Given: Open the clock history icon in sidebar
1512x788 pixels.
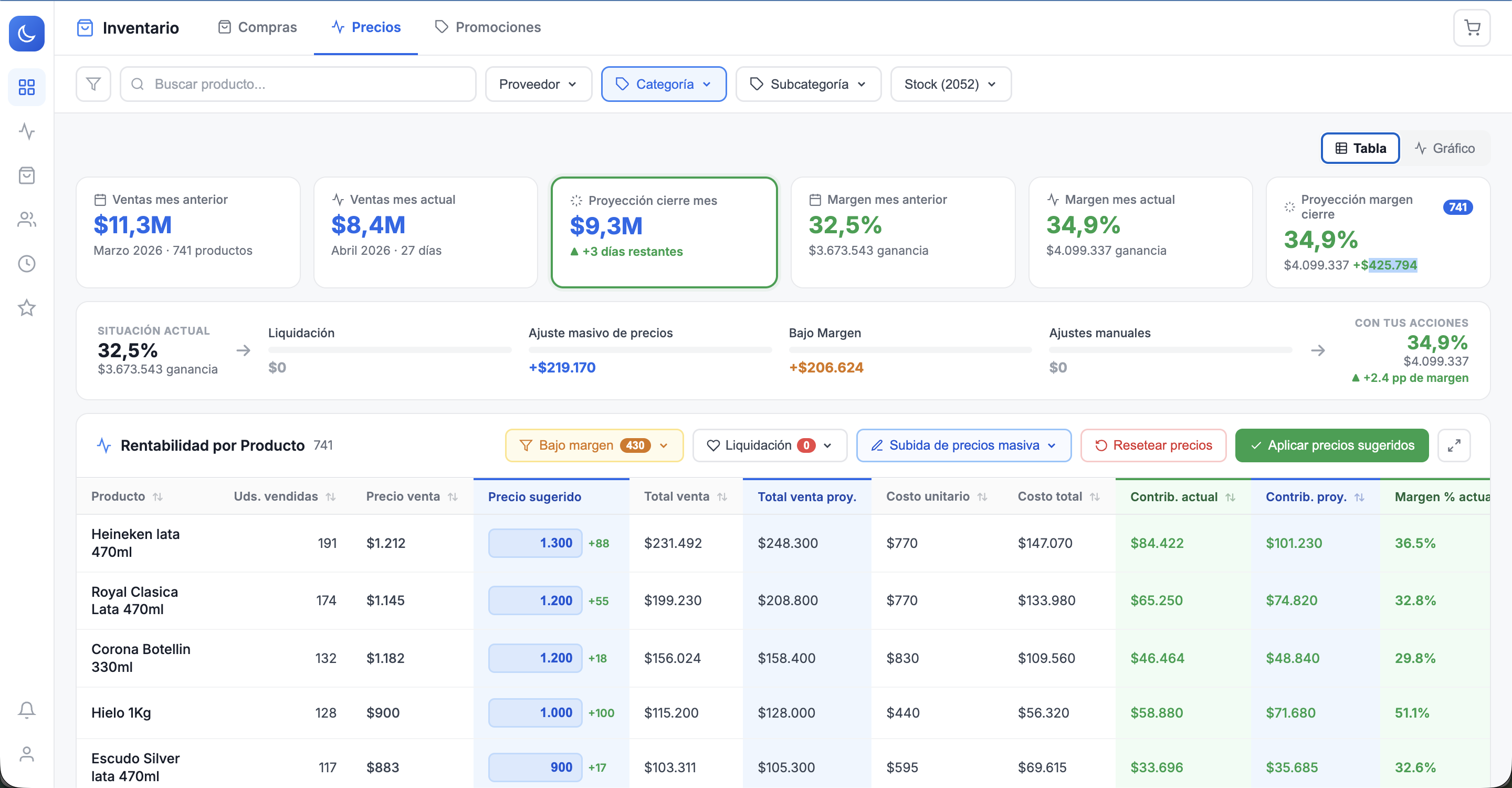Looking at the screenshot, I should tap(26, 264).
